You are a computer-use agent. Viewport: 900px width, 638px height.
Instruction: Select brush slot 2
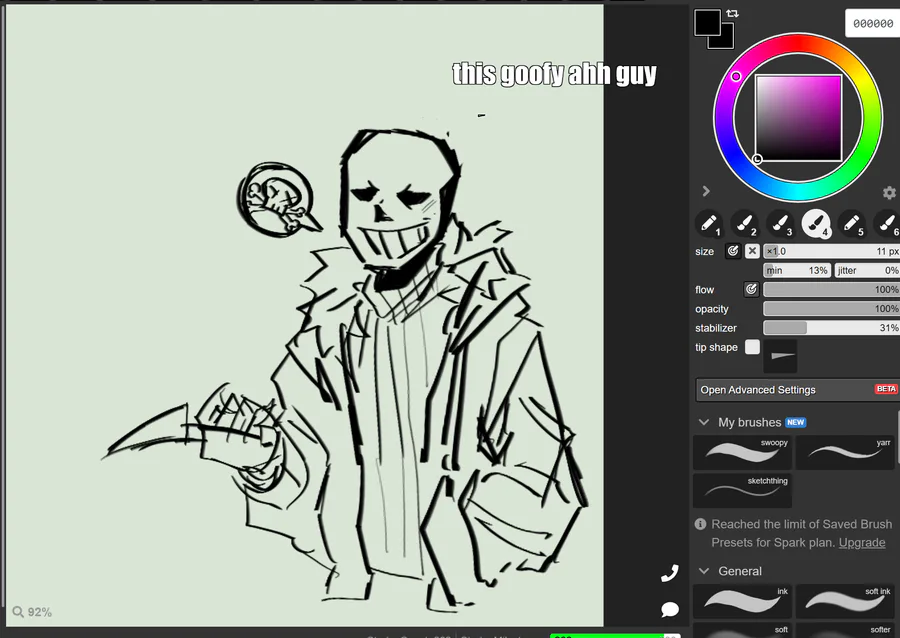click(744, 223)
